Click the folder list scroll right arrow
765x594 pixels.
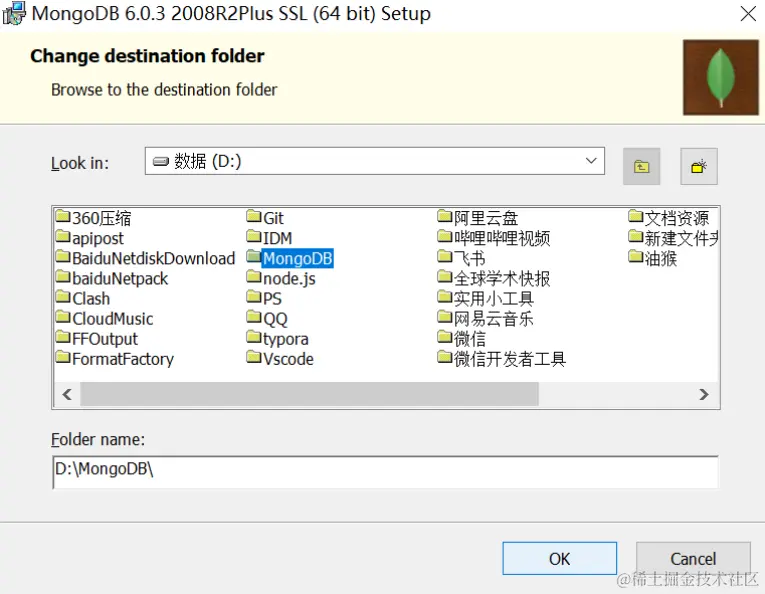tap(704, 394)
